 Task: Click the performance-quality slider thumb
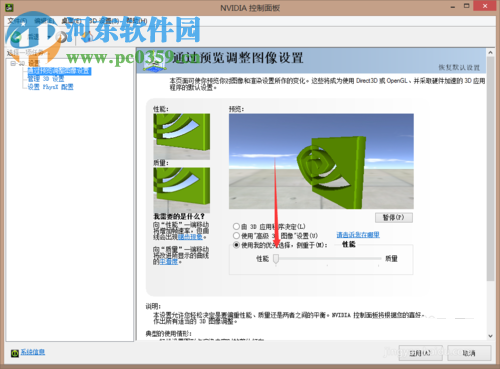click(276, 259)
